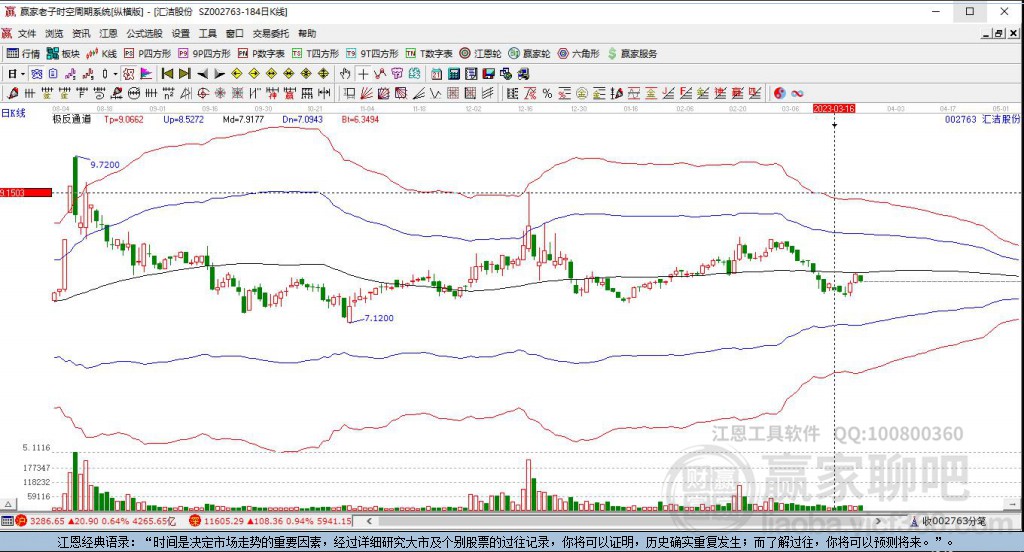Collapse volume panel with up-triangle button

8,504
